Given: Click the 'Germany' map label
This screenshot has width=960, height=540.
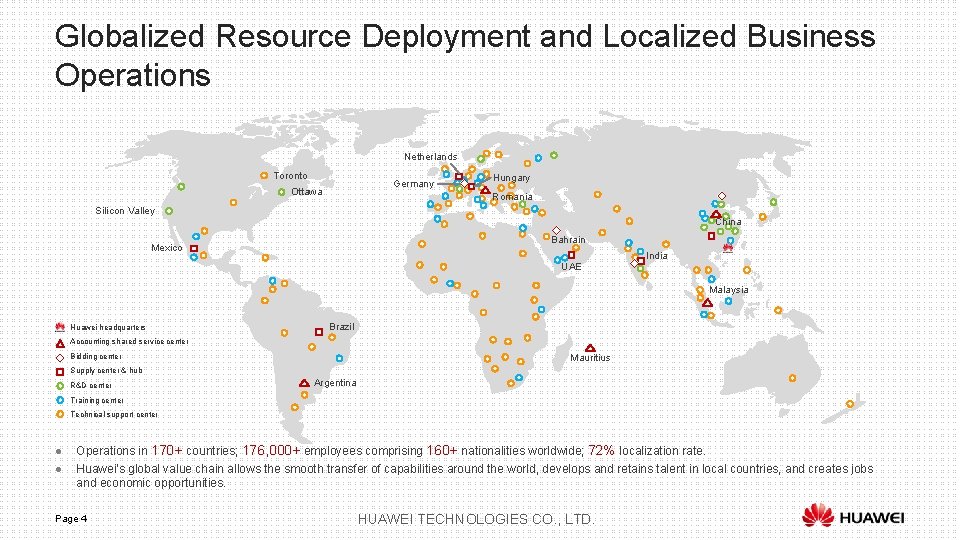Looking at the screenshot, I should point(413,184).
